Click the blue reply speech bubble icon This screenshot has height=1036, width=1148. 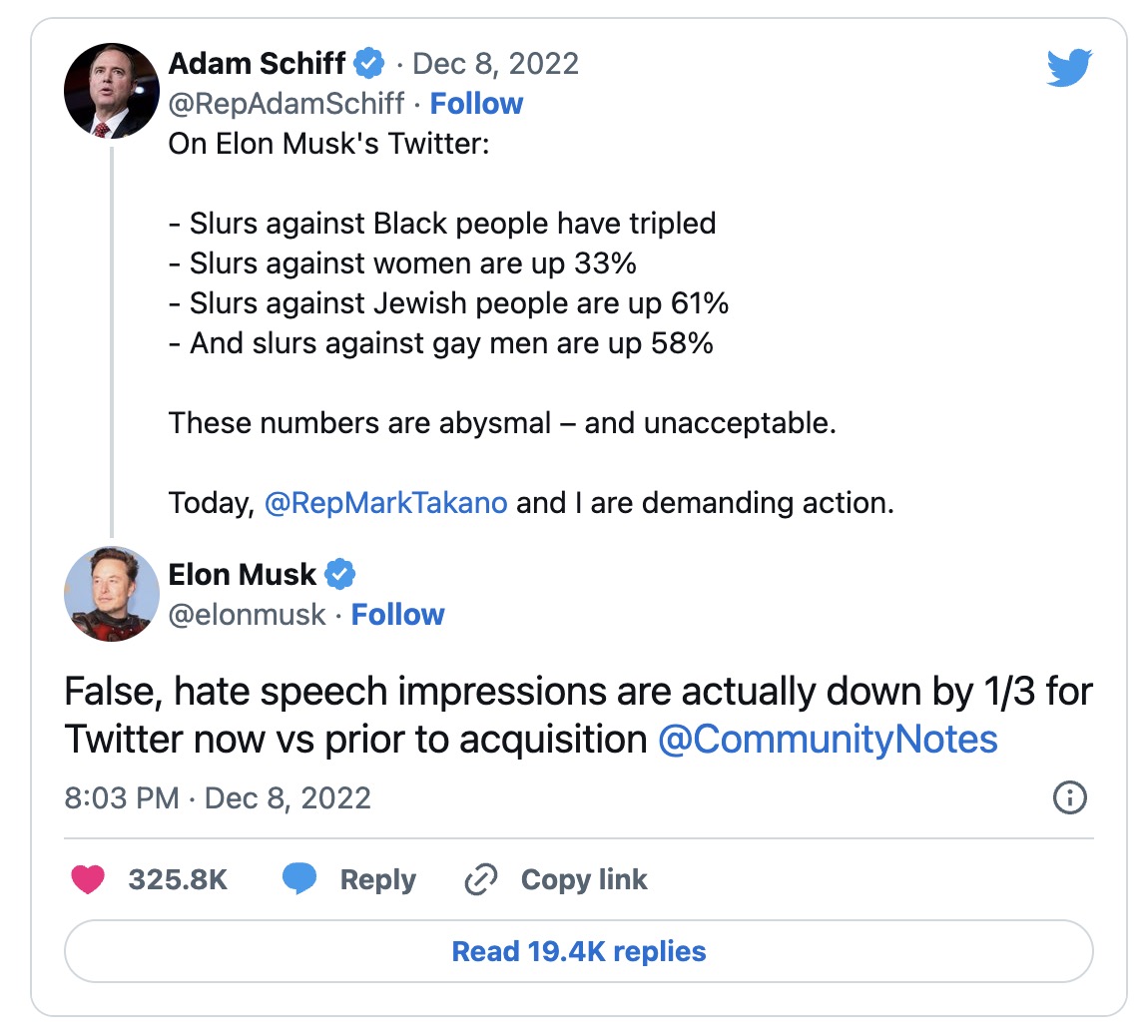click(x=299, y=878)
